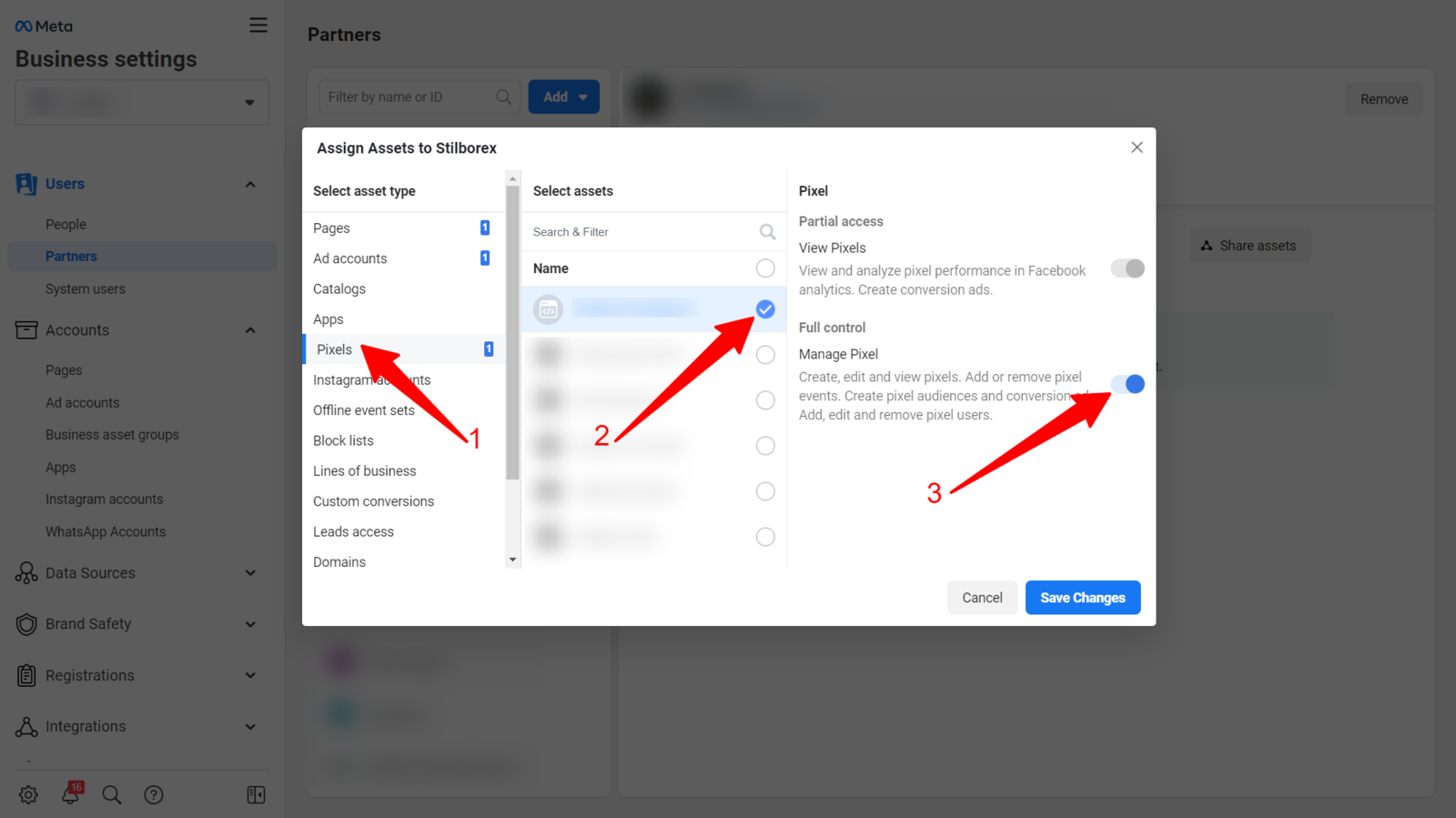Click the hamburger menu icon beside Meta logo

pos(258,25)
